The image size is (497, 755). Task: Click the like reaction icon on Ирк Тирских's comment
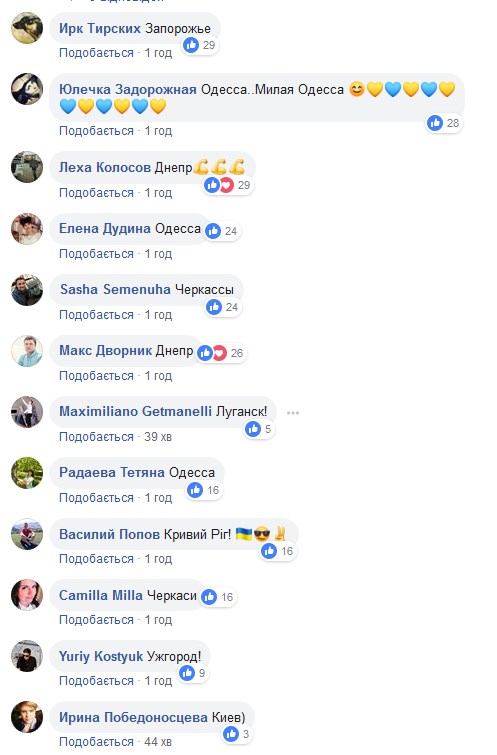pyautogui.click(x=191, y=45)
